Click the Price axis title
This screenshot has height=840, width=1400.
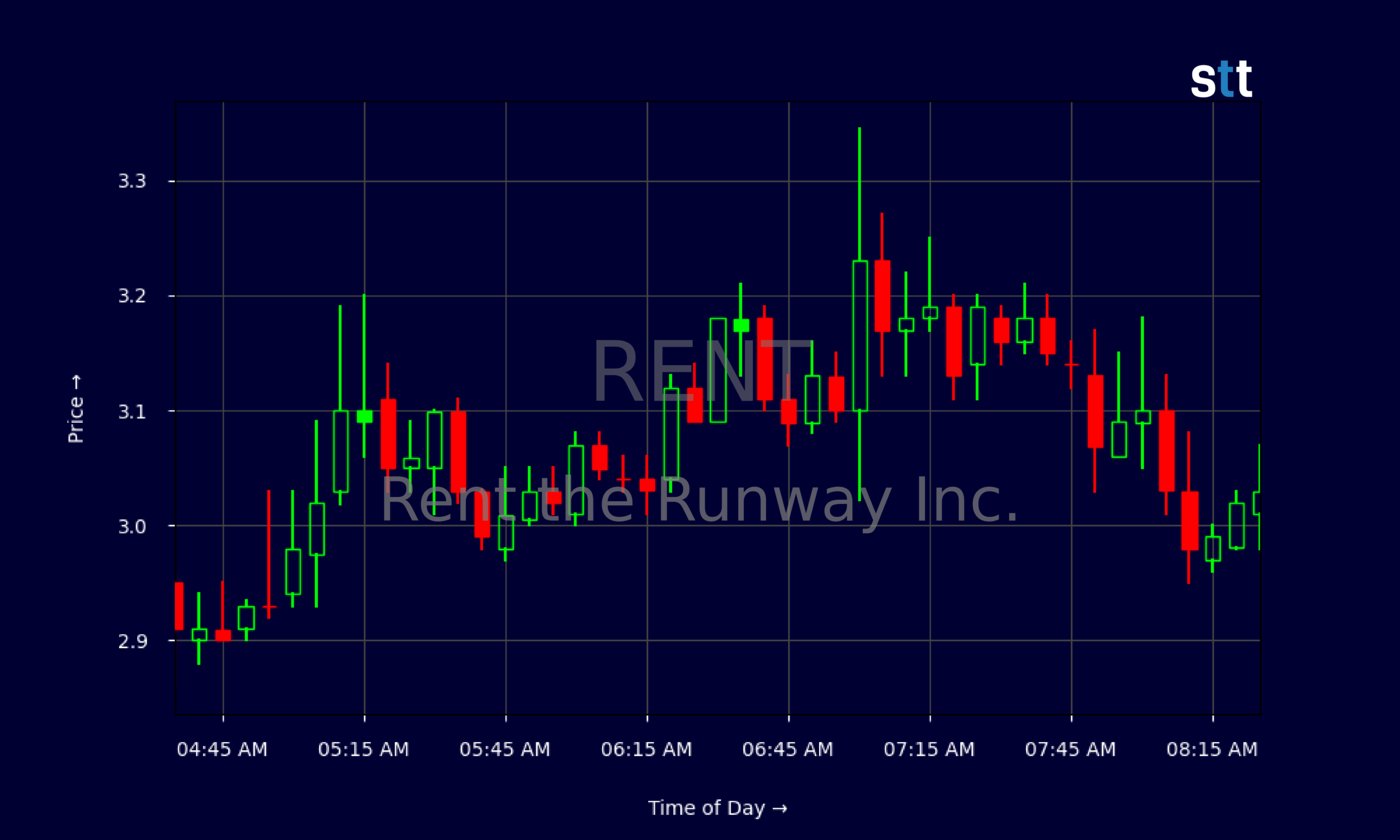(76, 409)
